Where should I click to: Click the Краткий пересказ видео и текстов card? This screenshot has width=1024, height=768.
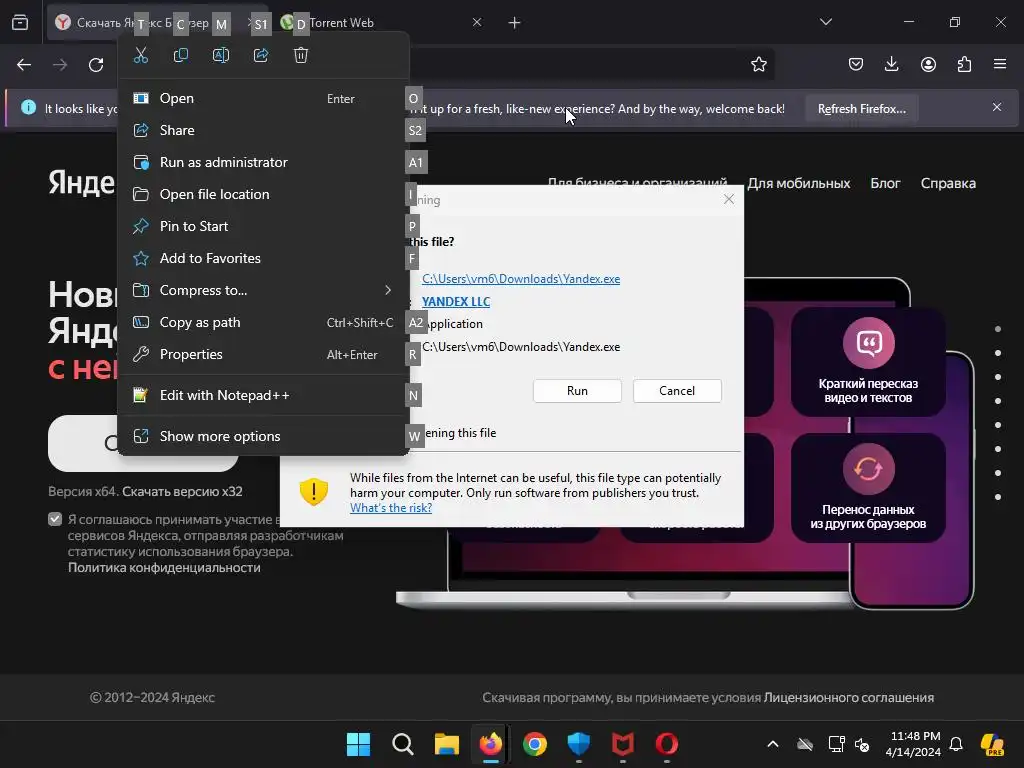point(868,361)
